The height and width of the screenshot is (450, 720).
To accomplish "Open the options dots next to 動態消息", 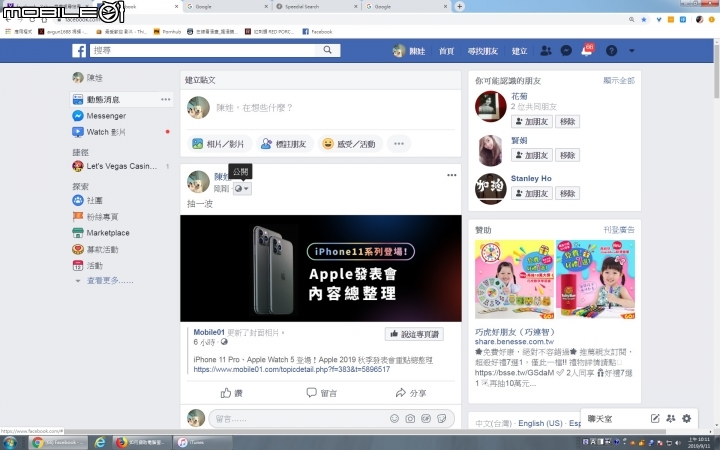I will [165, 99].
